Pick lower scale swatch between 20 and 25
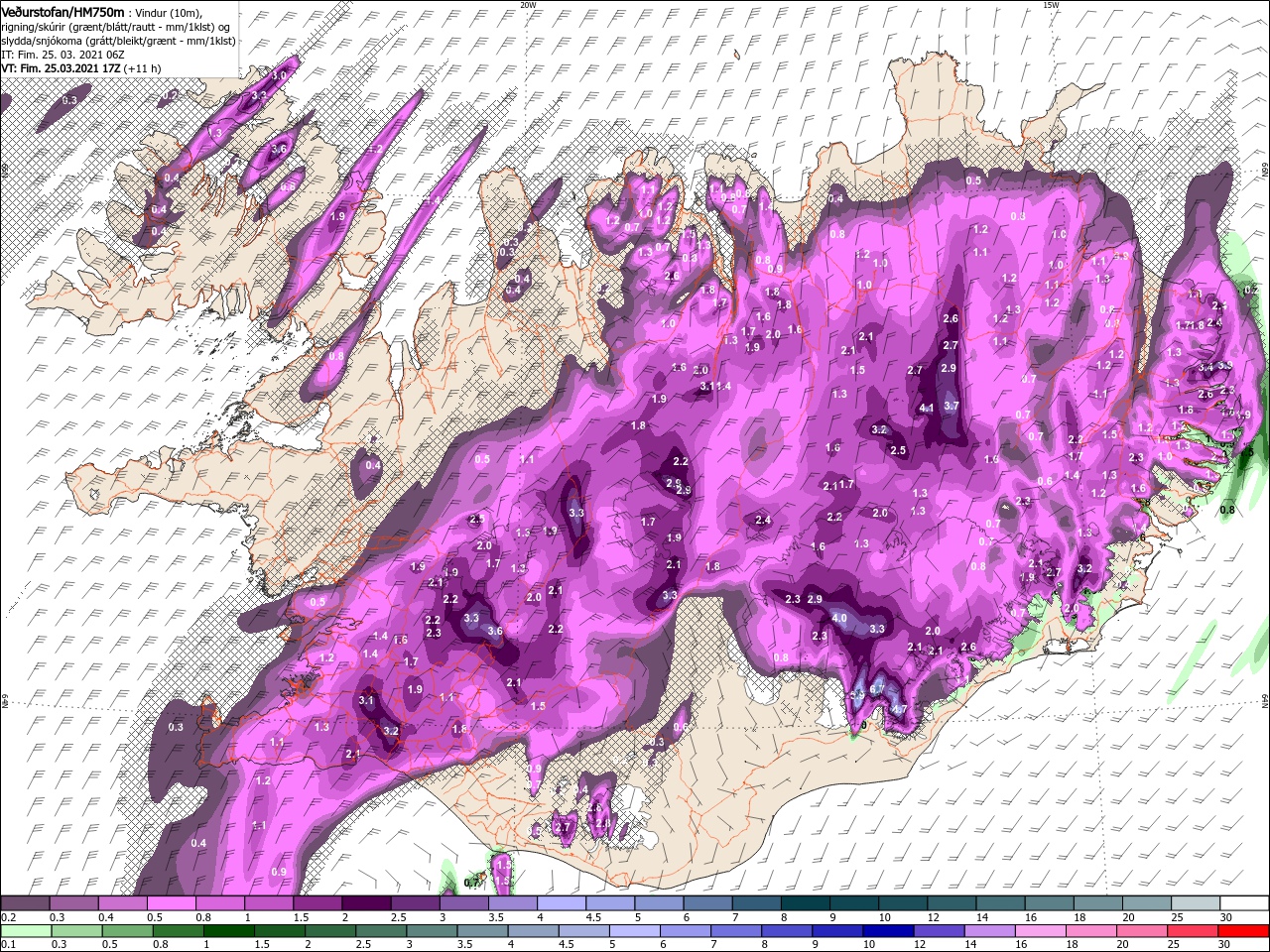1270x952 pixels. [x=1142, y=931]
